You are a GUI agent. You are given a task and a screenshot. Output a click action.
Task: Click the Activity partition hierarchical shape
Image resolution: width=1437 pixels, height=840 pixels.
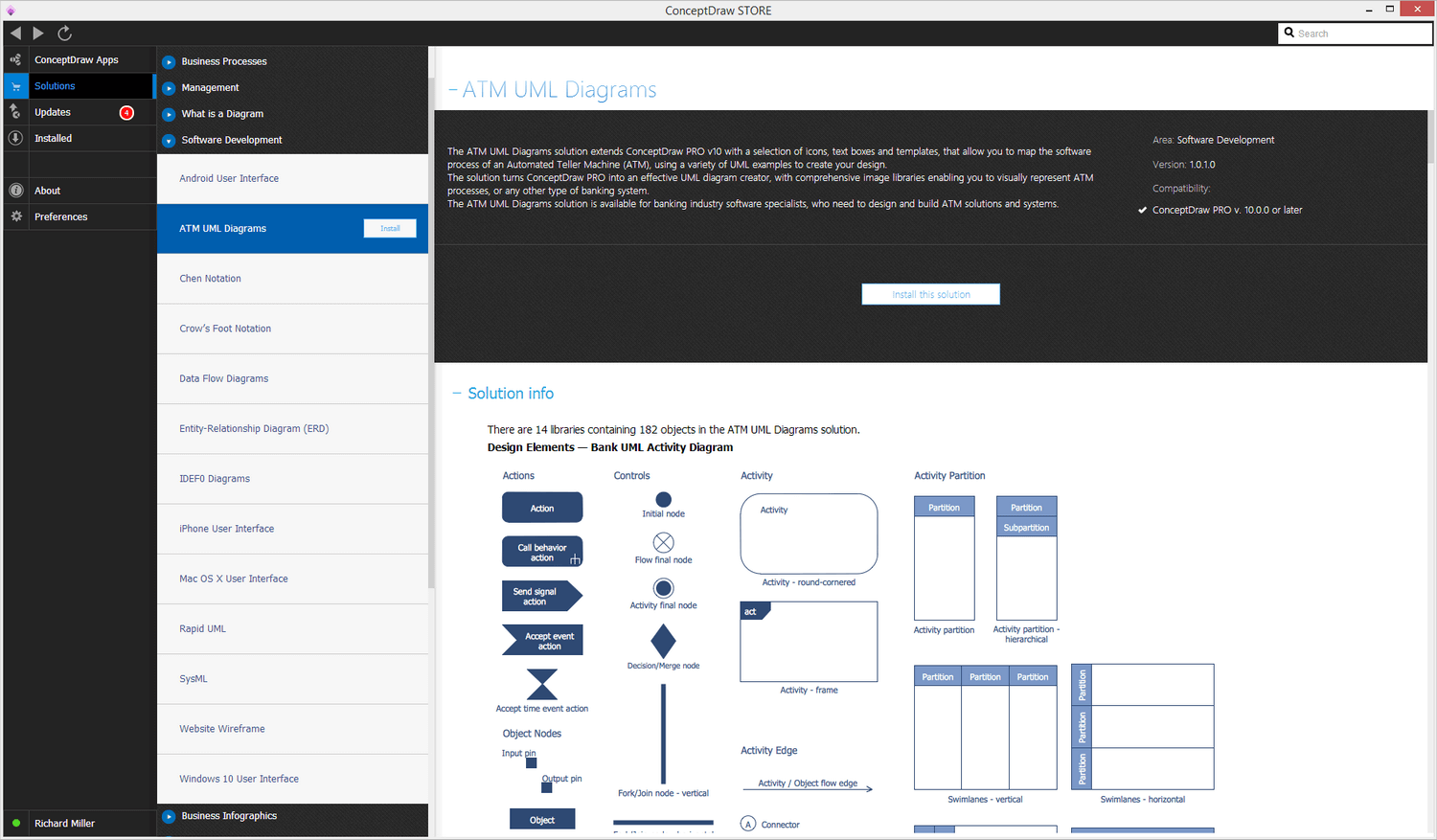click(1027, 558)
